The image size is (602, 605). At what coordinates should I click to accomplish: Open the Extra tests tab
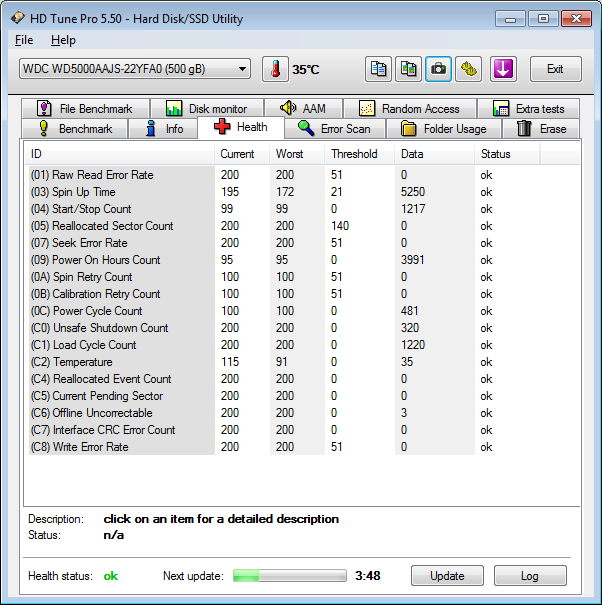click(x=528, y=108)
